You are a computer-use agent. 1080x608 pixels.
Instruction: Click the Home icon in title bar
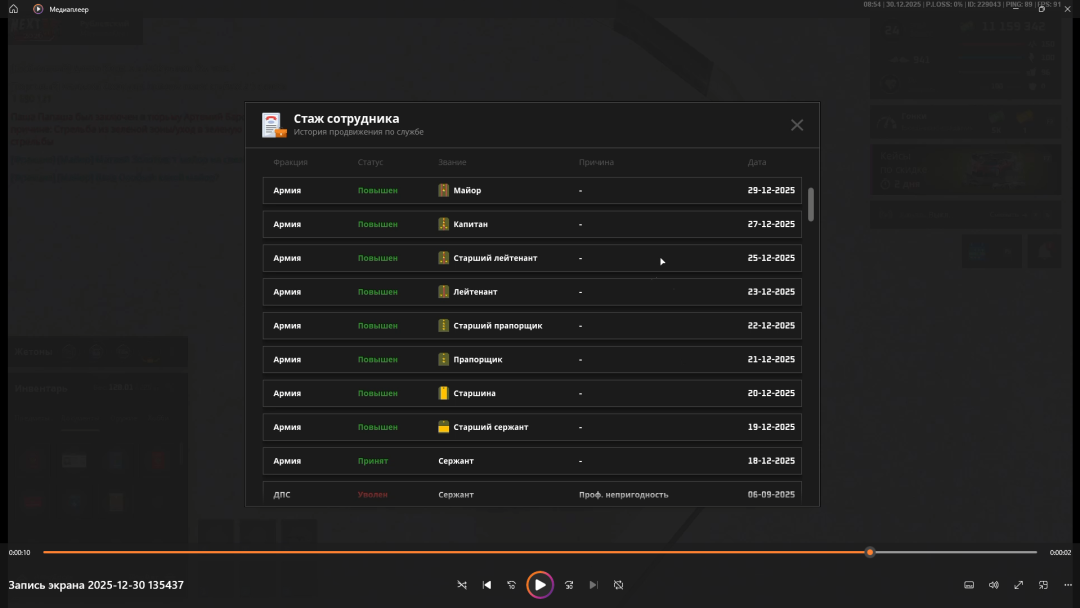[14, 9]
